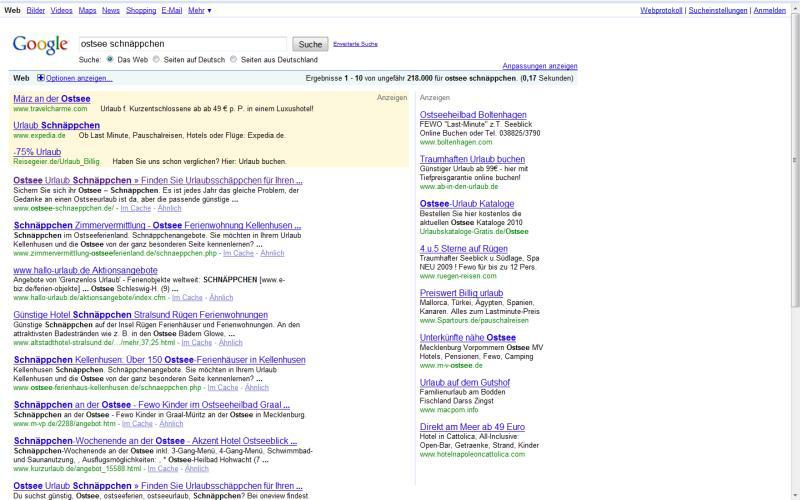
Task: Click 'Ähnlich' for ostsee-schnaeppchen.de result
Action: point(169,208)
